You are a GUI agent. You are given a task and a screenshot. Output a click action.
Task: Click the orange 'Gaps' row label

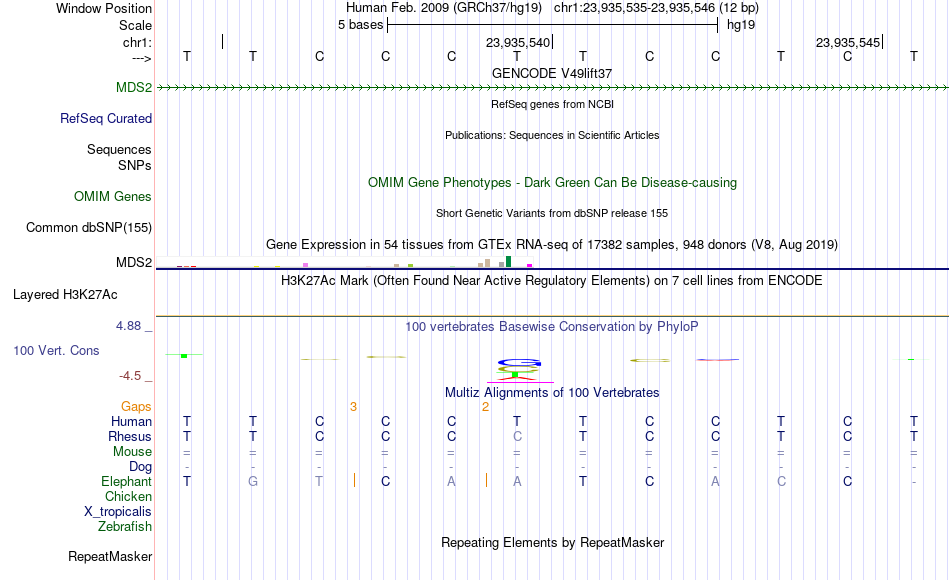(x=136, y=406)
